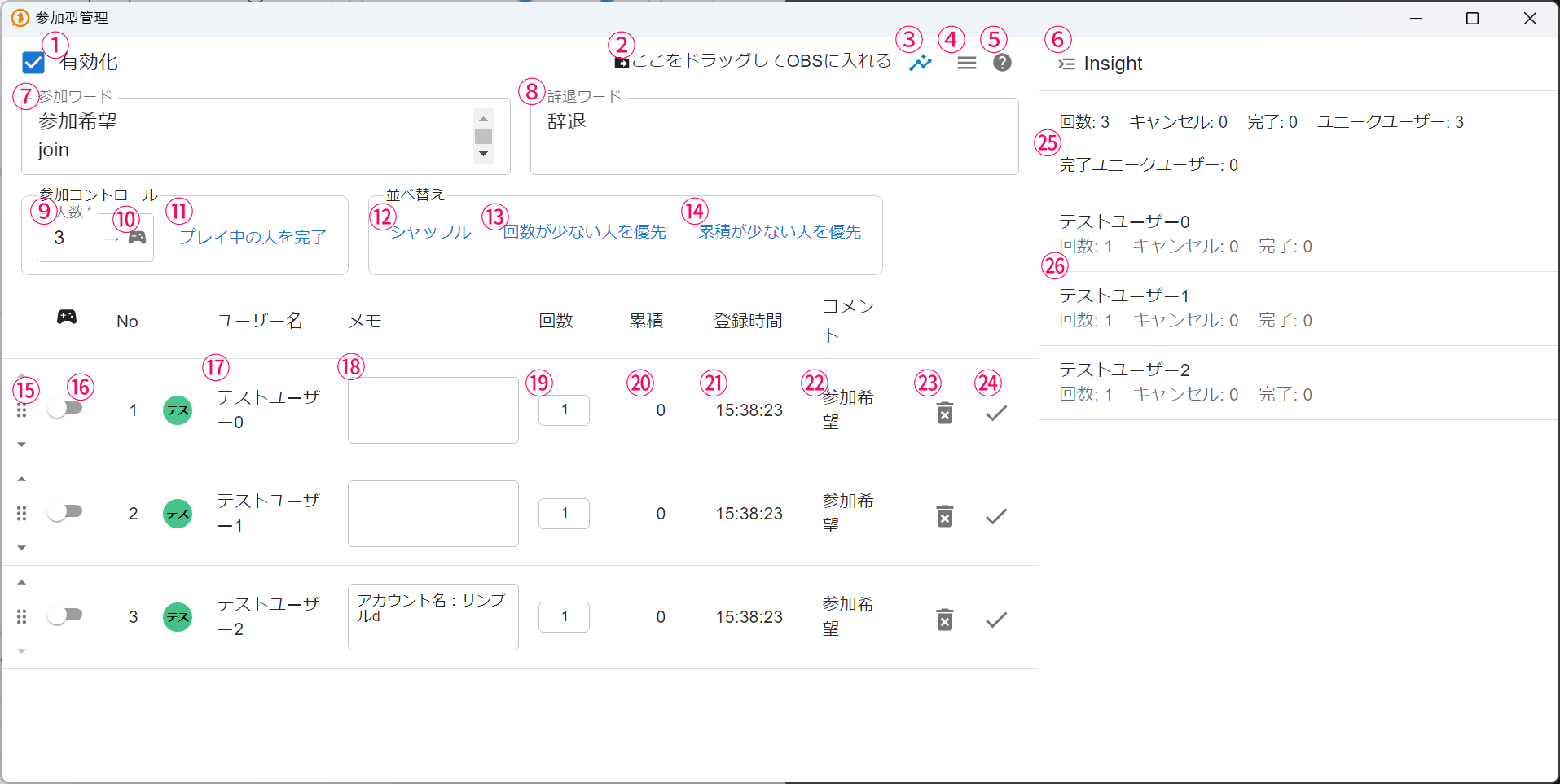Click プレイ中の人を完了 button

(x=253, y=237)
